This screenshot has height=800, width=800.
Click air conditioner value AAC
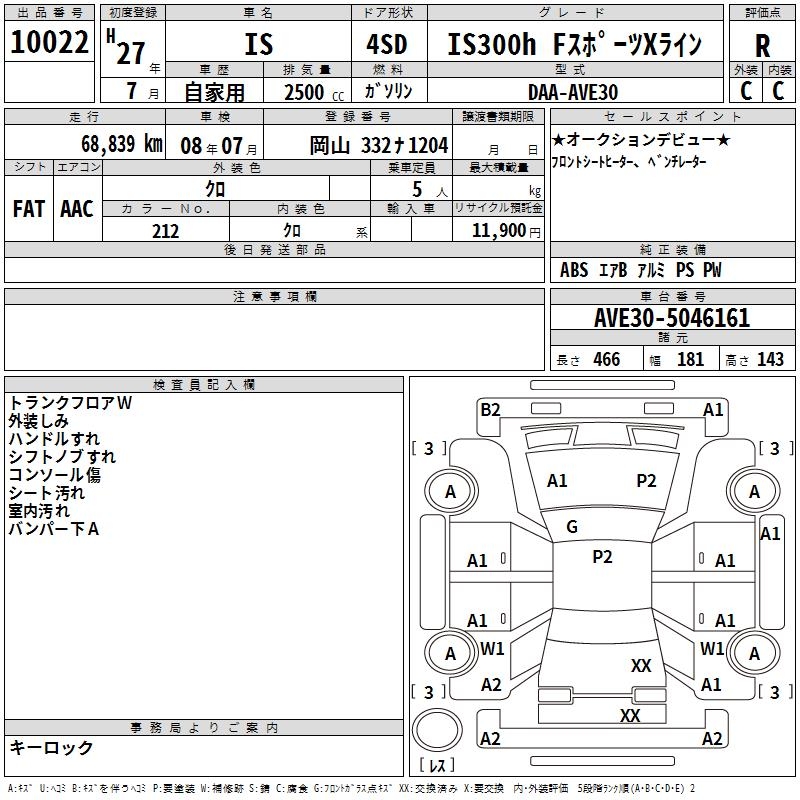pos(77,209)
